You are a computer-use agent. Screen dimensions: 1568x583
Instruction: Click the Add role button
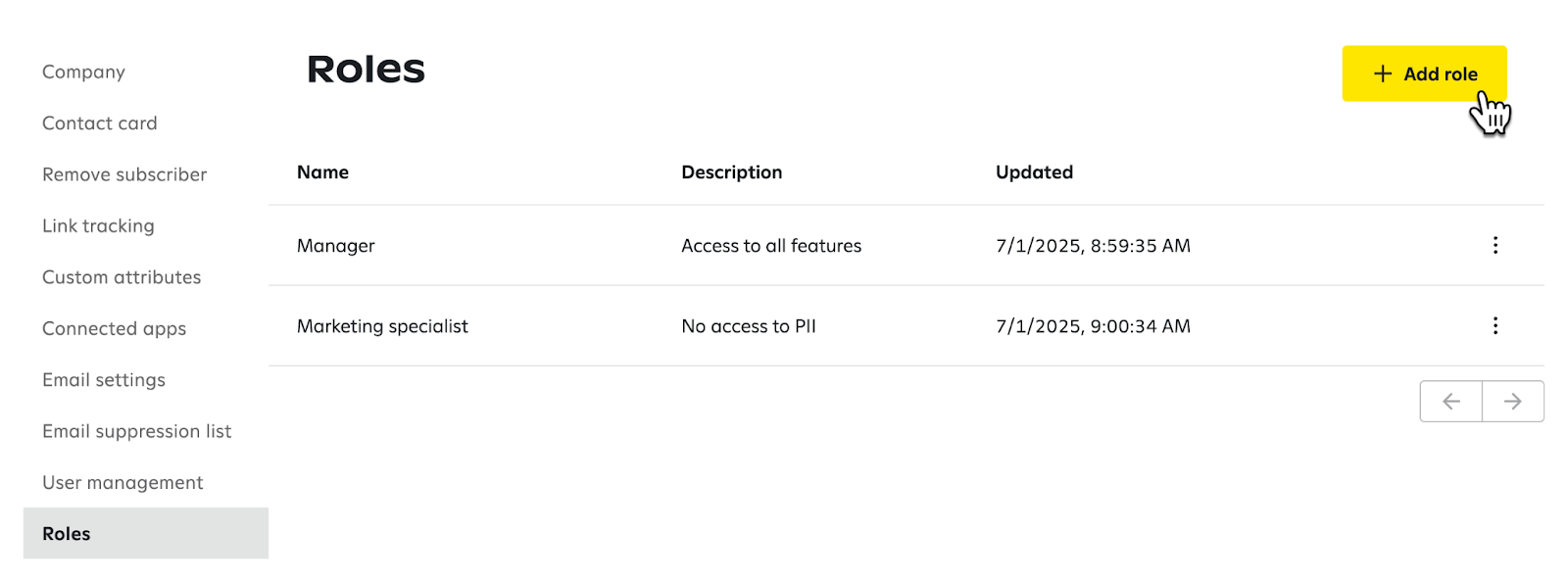[x=1424, y=73]
